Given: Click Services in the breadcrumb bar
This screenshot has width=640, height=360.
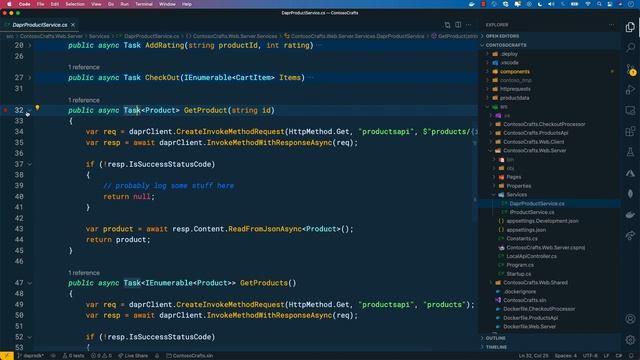Looking at the screenshot, I should (x=99, y=36).
